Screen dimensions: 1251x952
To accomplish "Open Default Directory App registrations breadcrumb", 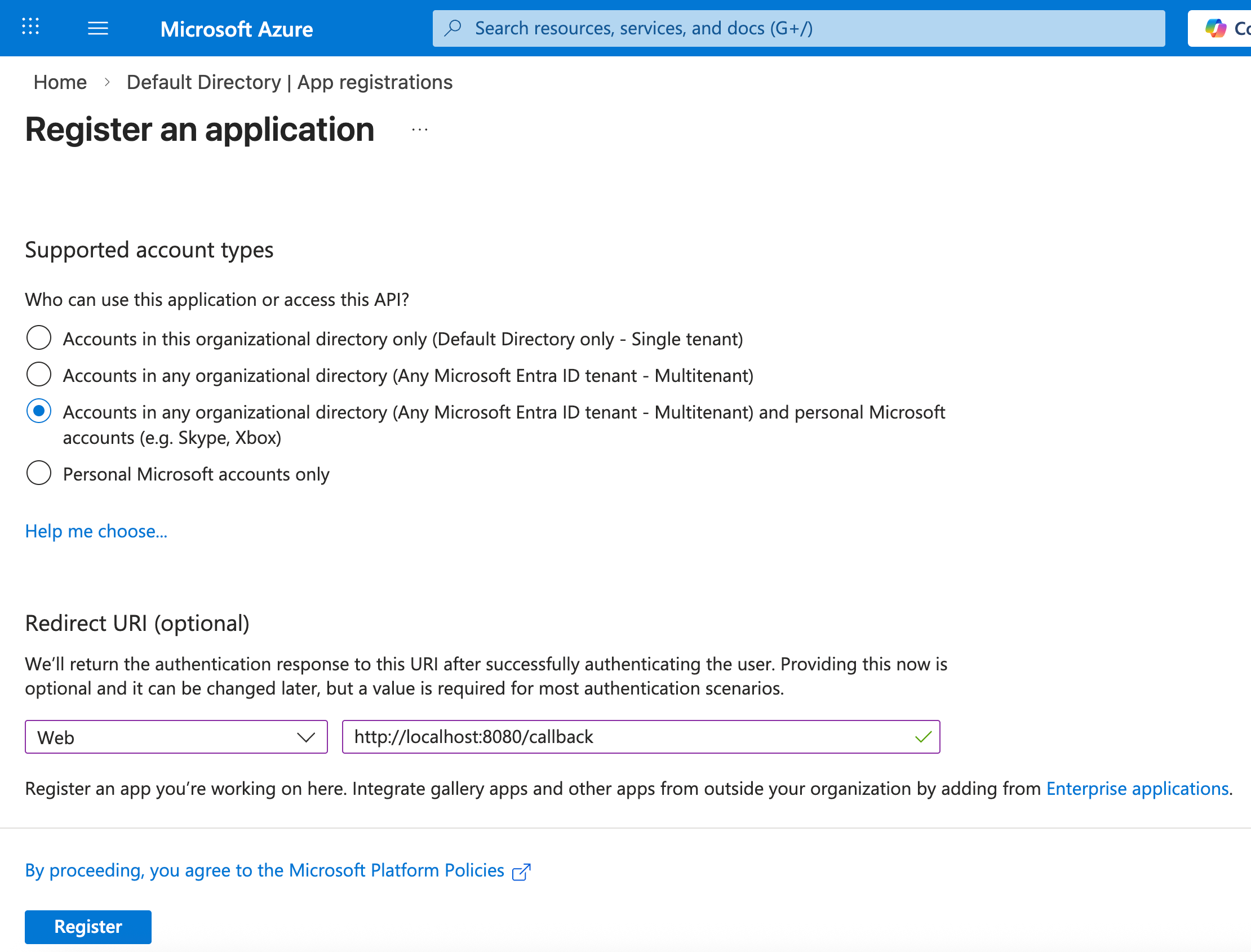I will coord(289,82).
